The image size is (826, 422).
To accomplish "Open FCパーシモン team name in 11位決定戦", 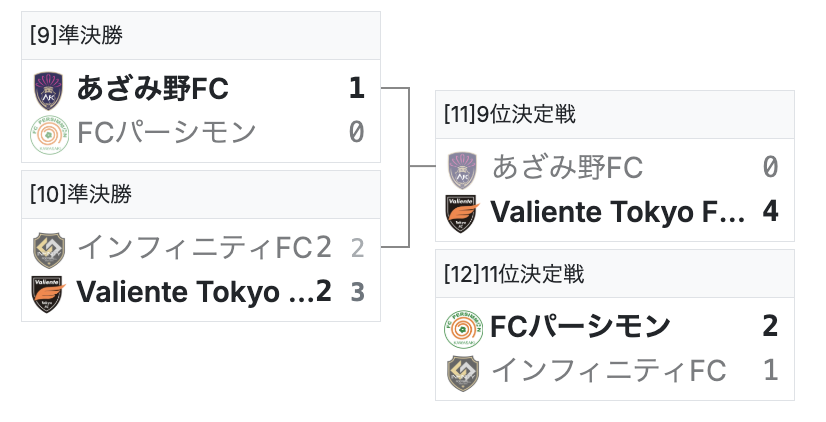I will tap(580, 327).
